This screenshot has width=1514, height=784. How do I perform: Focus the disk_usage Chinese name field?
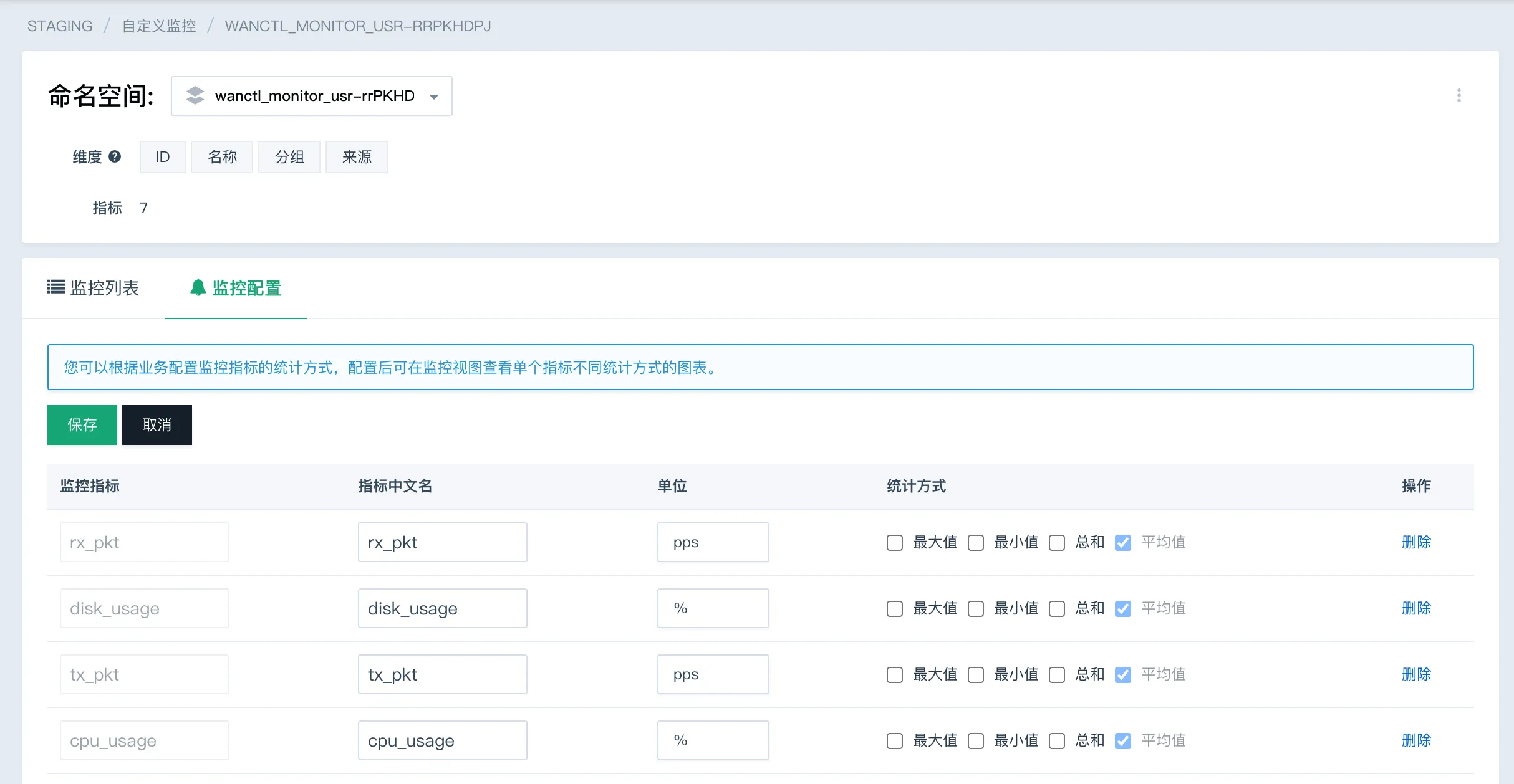click(x=442, y=608)
